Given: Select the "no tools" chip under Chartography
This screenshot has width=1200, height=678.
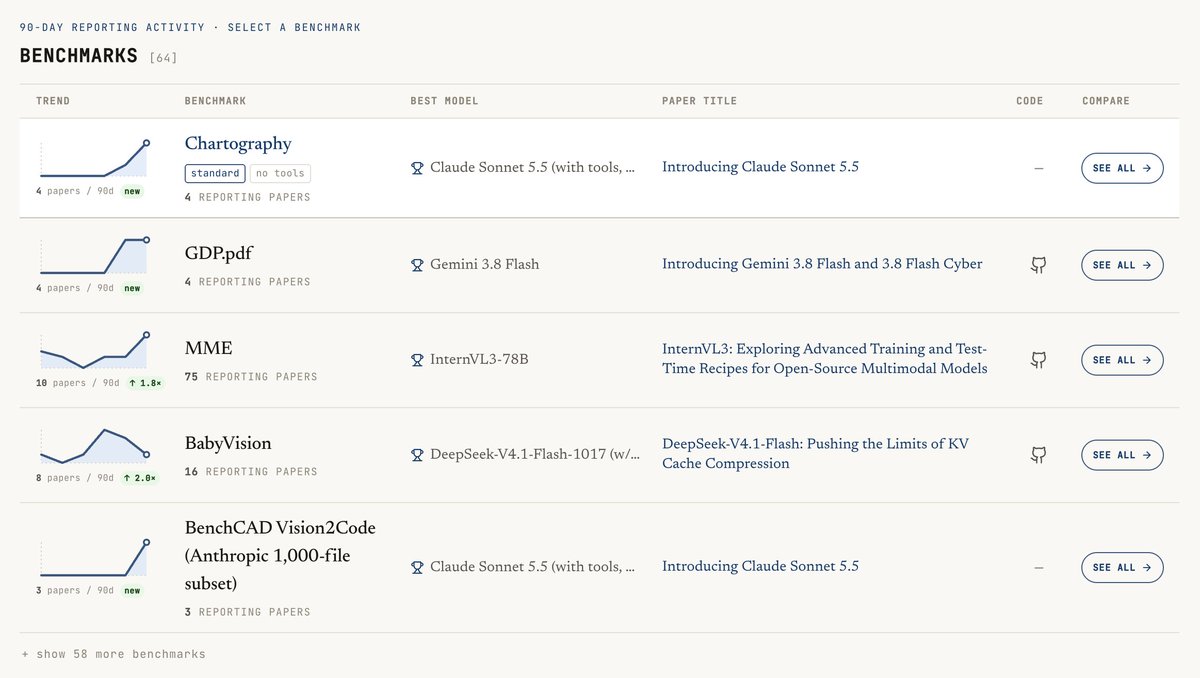Looking at the screenshot, I should 280,173.
